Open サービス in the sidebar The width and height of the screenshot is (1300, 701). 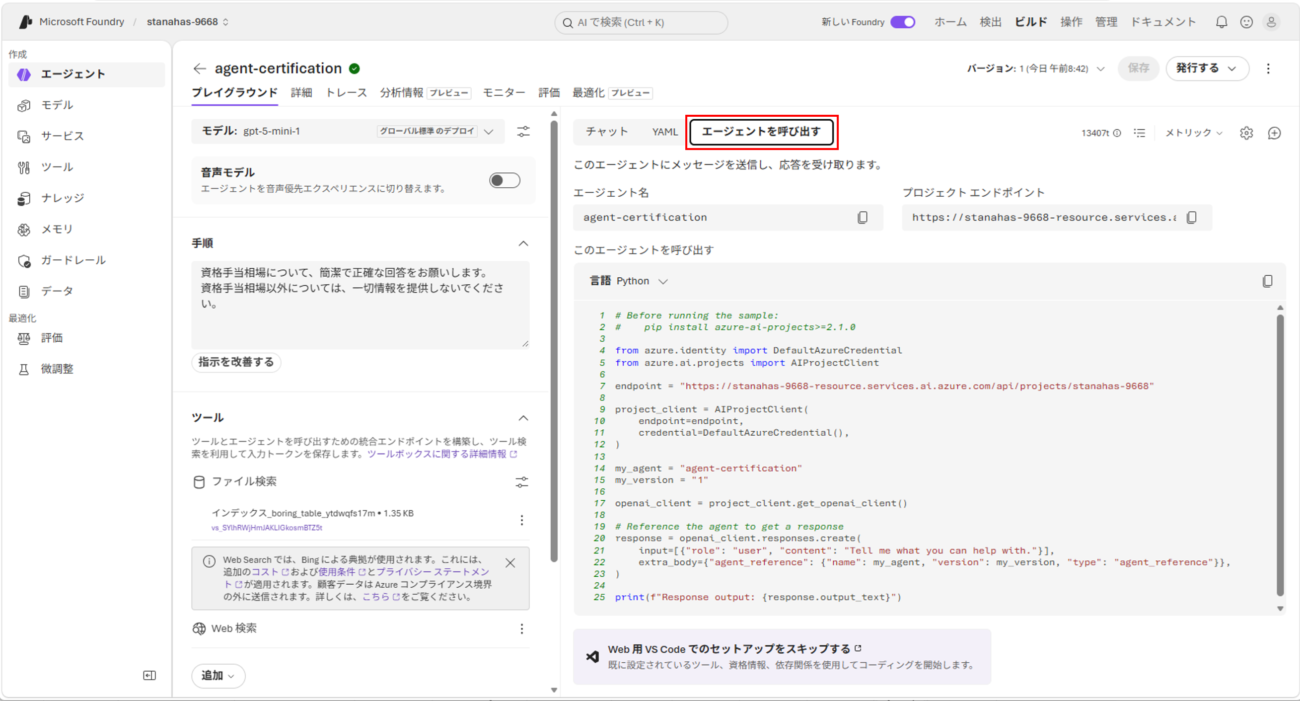pos(86,136)
